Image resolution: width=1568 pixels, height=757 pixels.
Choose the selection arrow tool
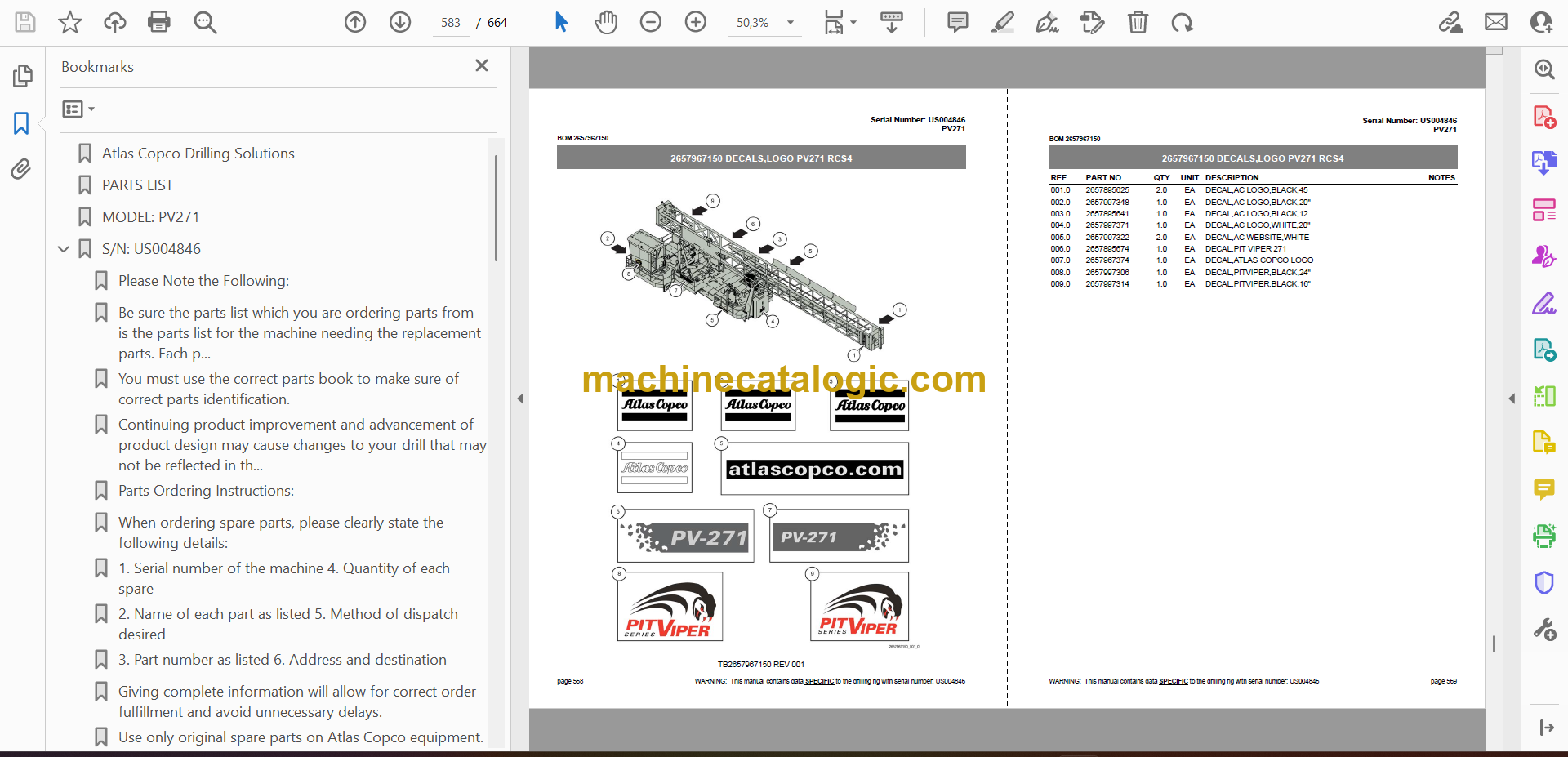coord(561,22)
